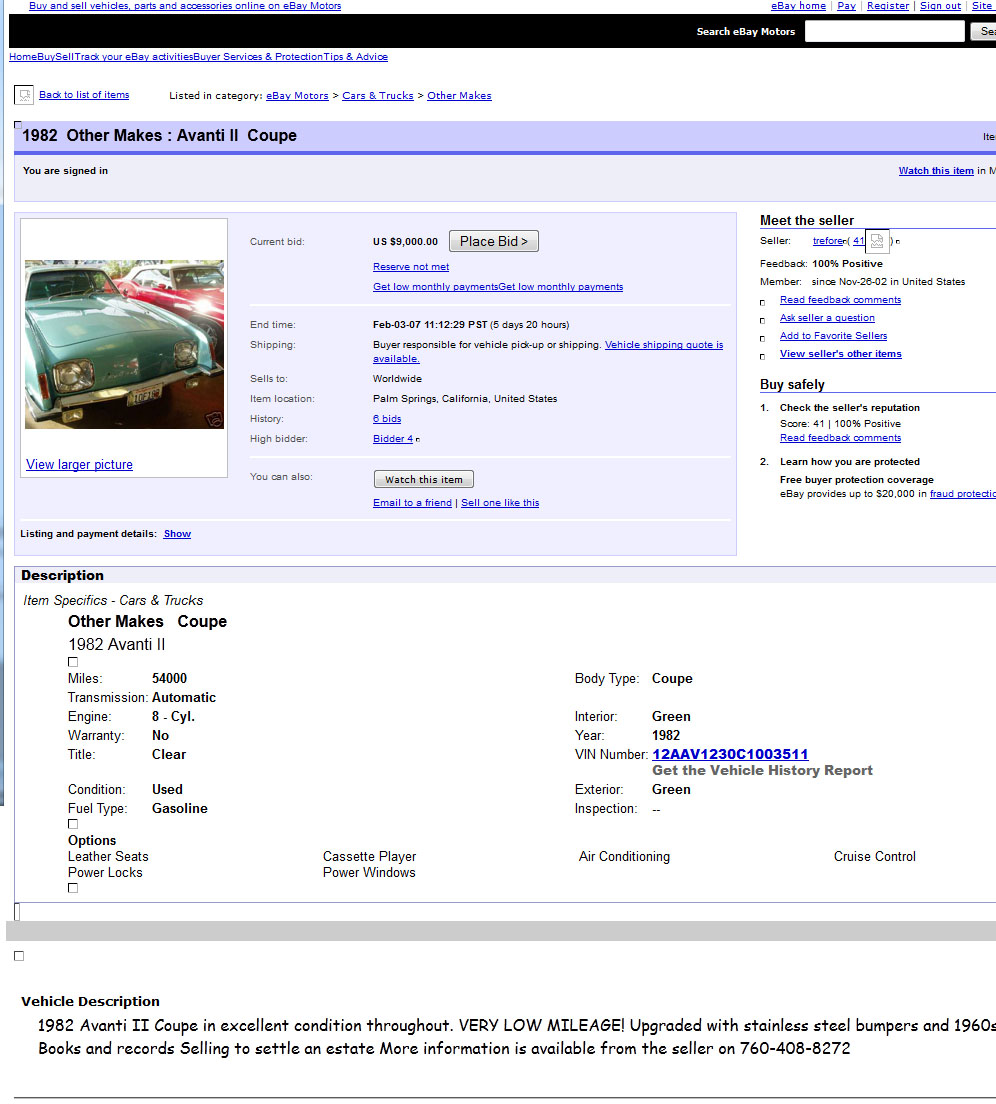Click Sign out in the top bar
The width and height of the screenshot is (996, 1104).
coord(940,6)
